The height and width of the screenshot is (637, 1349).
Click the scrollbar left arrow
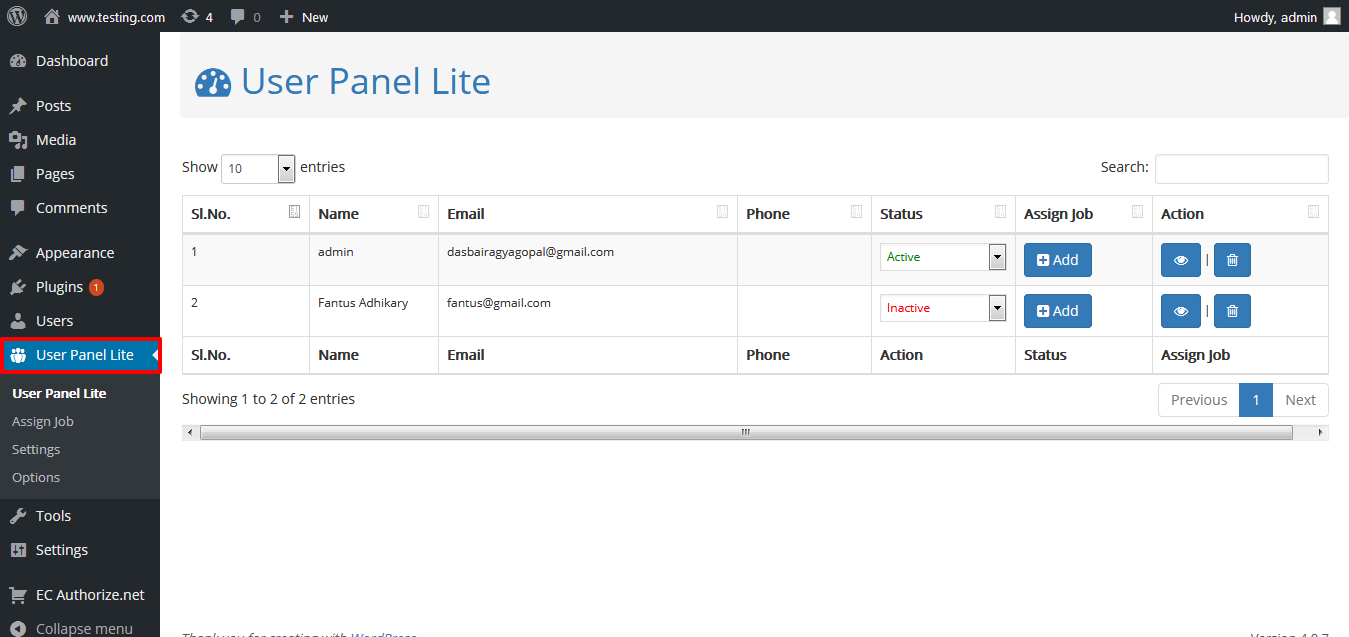point(190,432)
